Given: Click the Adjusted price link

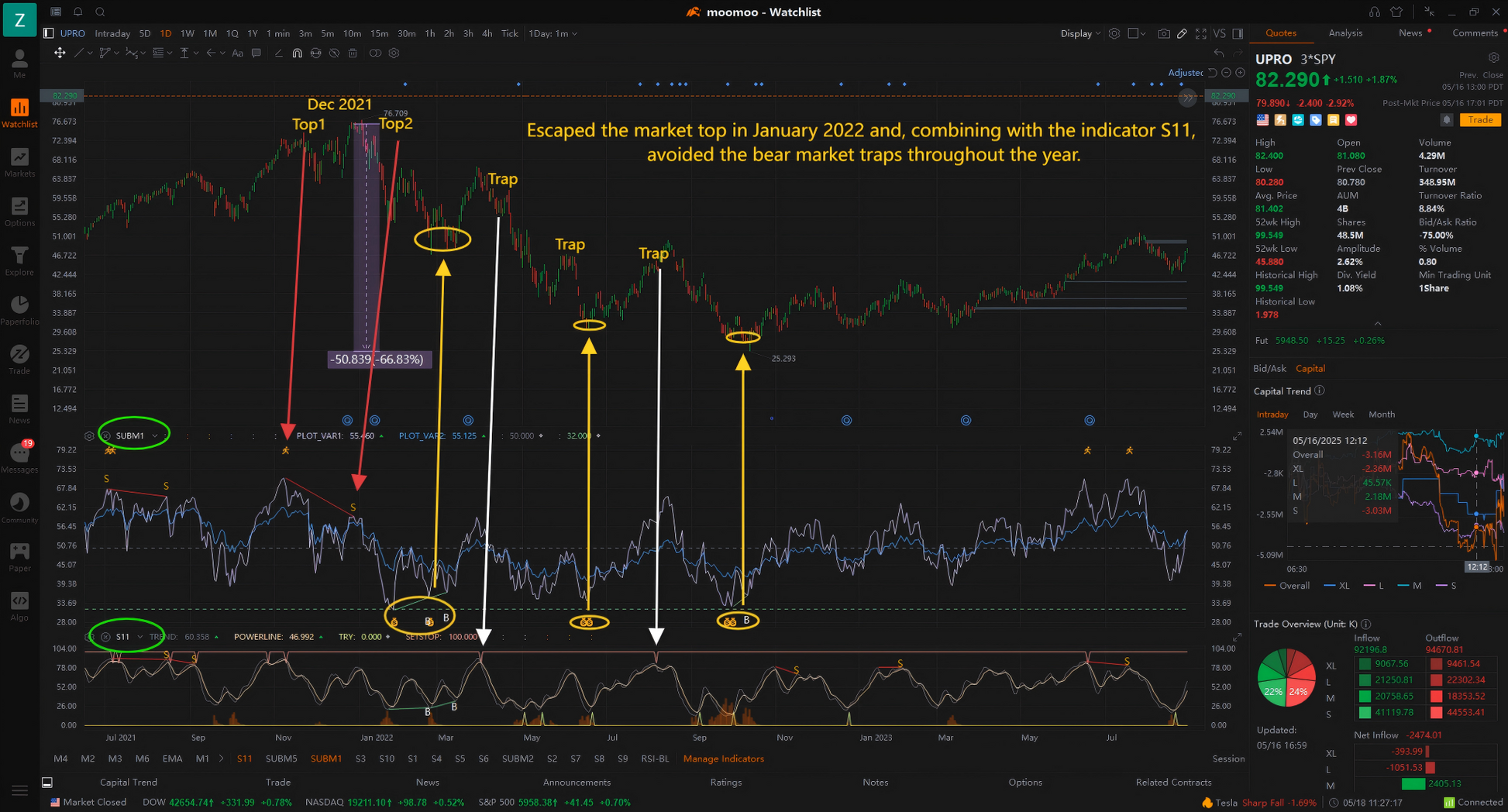Looking at the screenshot, I should click(x=1186, y=72).
